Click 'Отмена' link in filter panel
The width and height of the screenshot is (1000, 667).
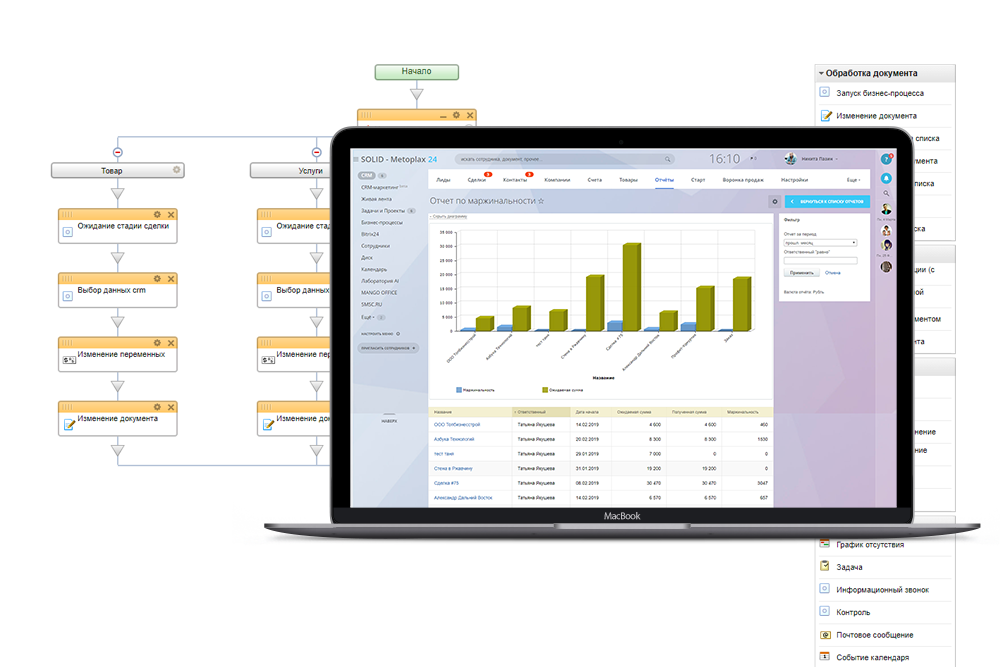point(832,273)
